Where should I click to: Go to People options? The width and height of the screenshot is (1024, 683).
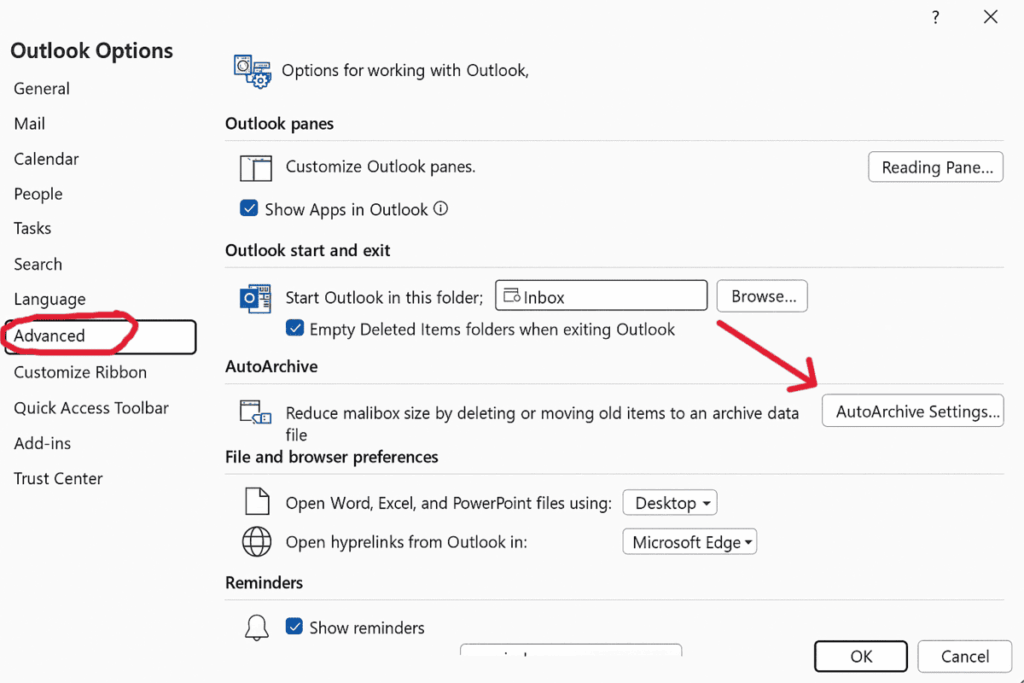pos(38,194)
